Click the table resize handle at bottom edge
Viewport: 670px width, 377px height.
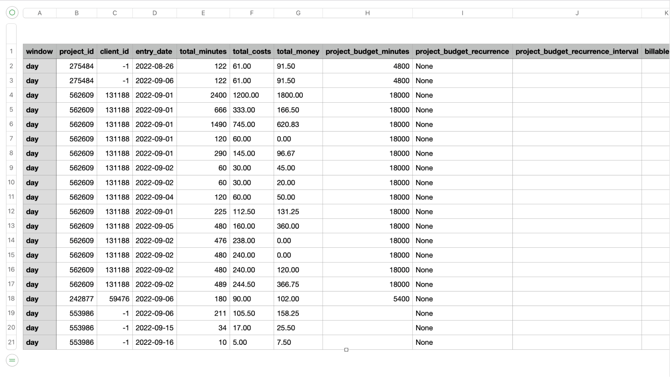tap(346, 350)
